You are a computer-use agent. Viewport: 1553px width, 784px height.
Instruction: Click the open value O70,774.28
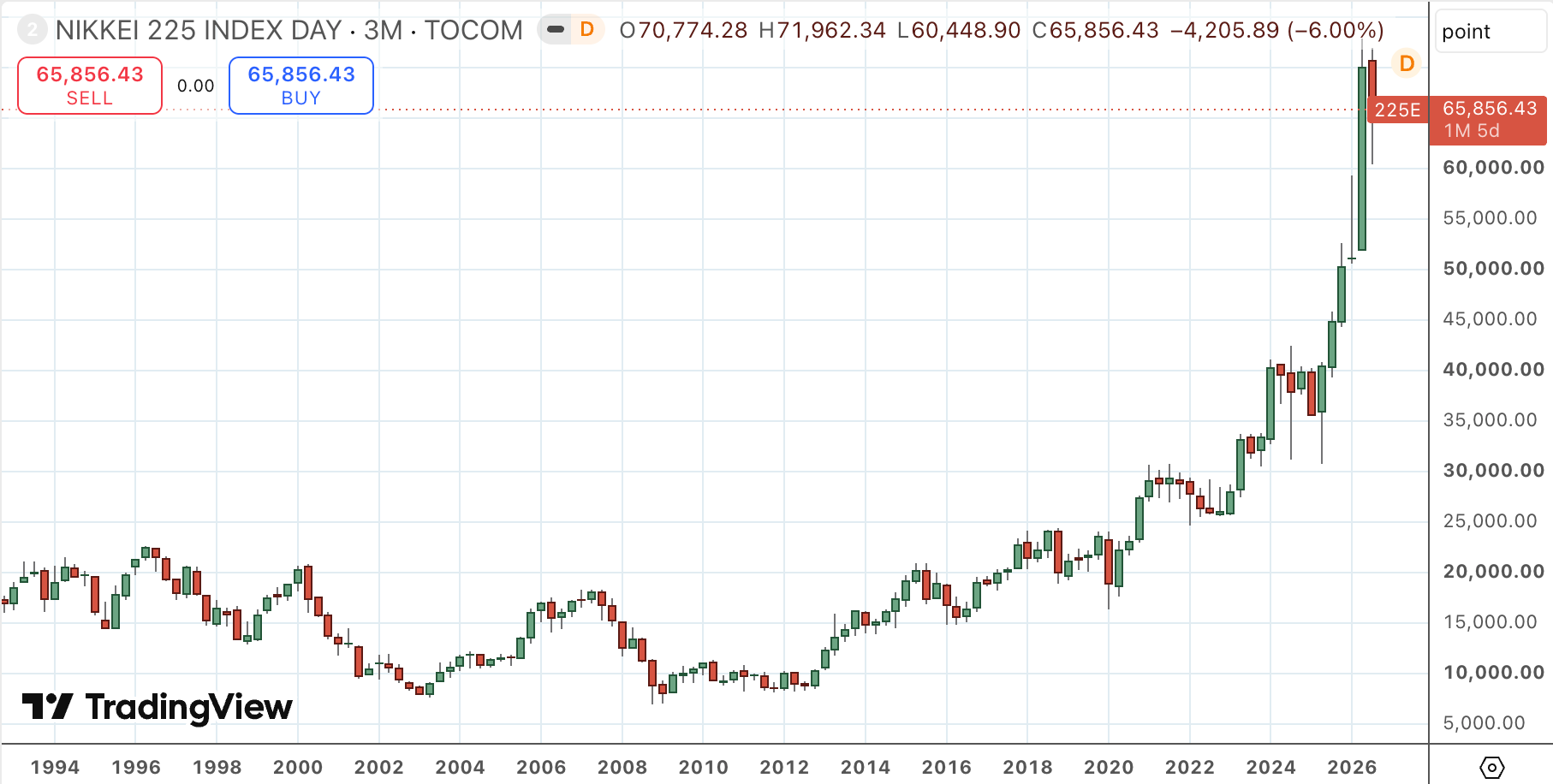(683, 31)
